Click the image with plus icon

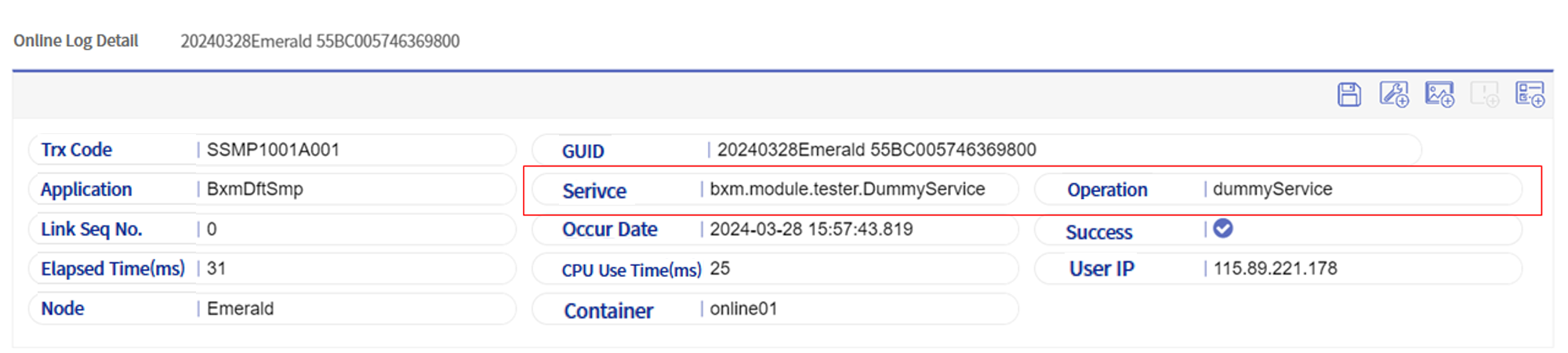pos(1439,95)
